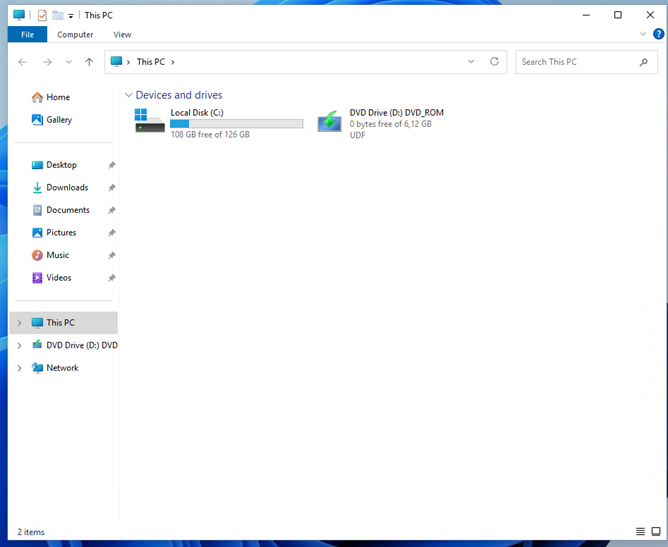Screen dimensions: 668x547
Task: Expand DVD Drive (D:) in navigation pane
Action: (19, 345)
